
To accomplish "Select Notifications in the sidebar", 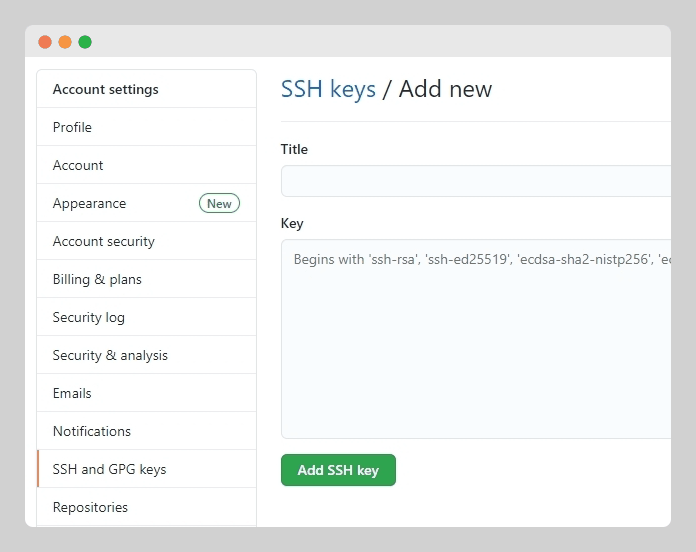I will (92, 431).
